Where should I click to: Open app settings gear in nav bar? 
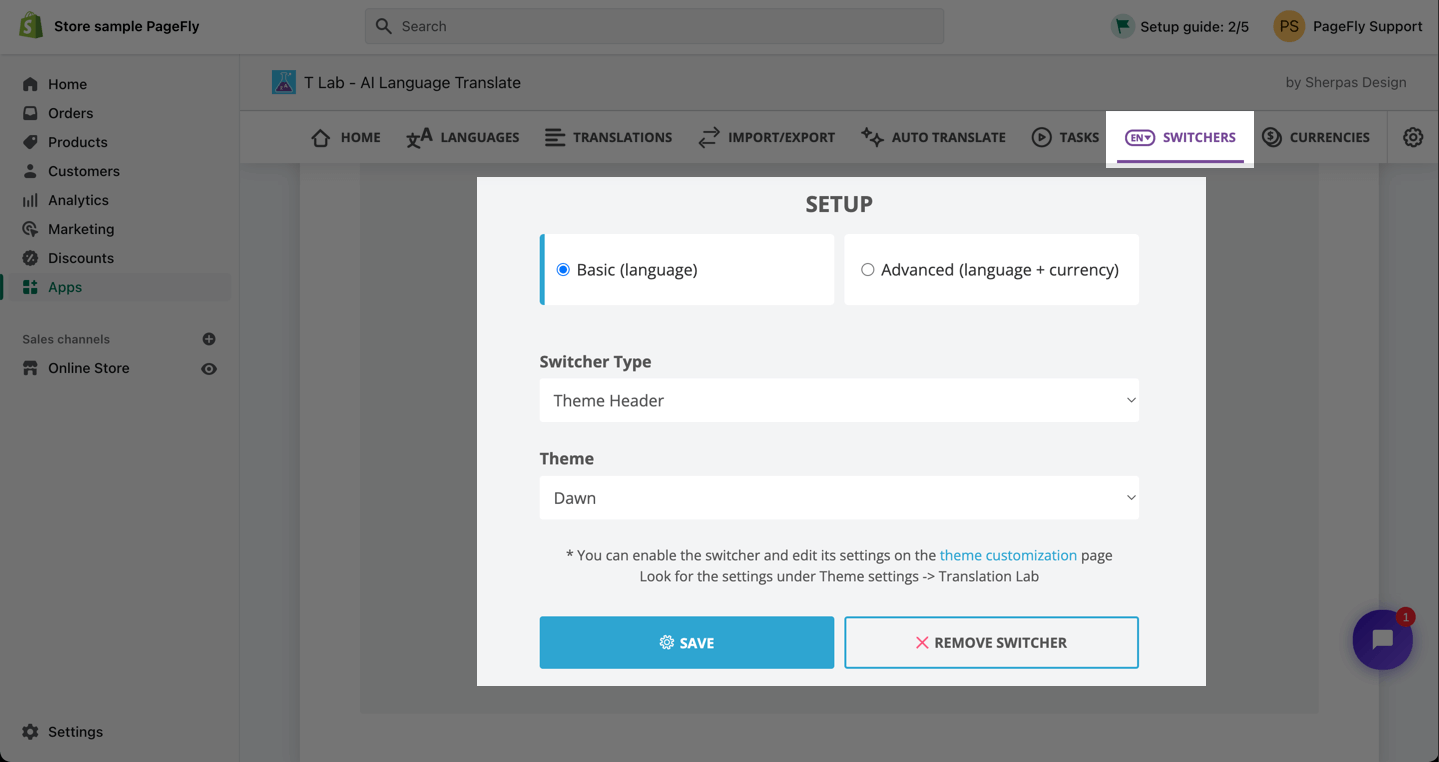click(x=1413, y=137)
